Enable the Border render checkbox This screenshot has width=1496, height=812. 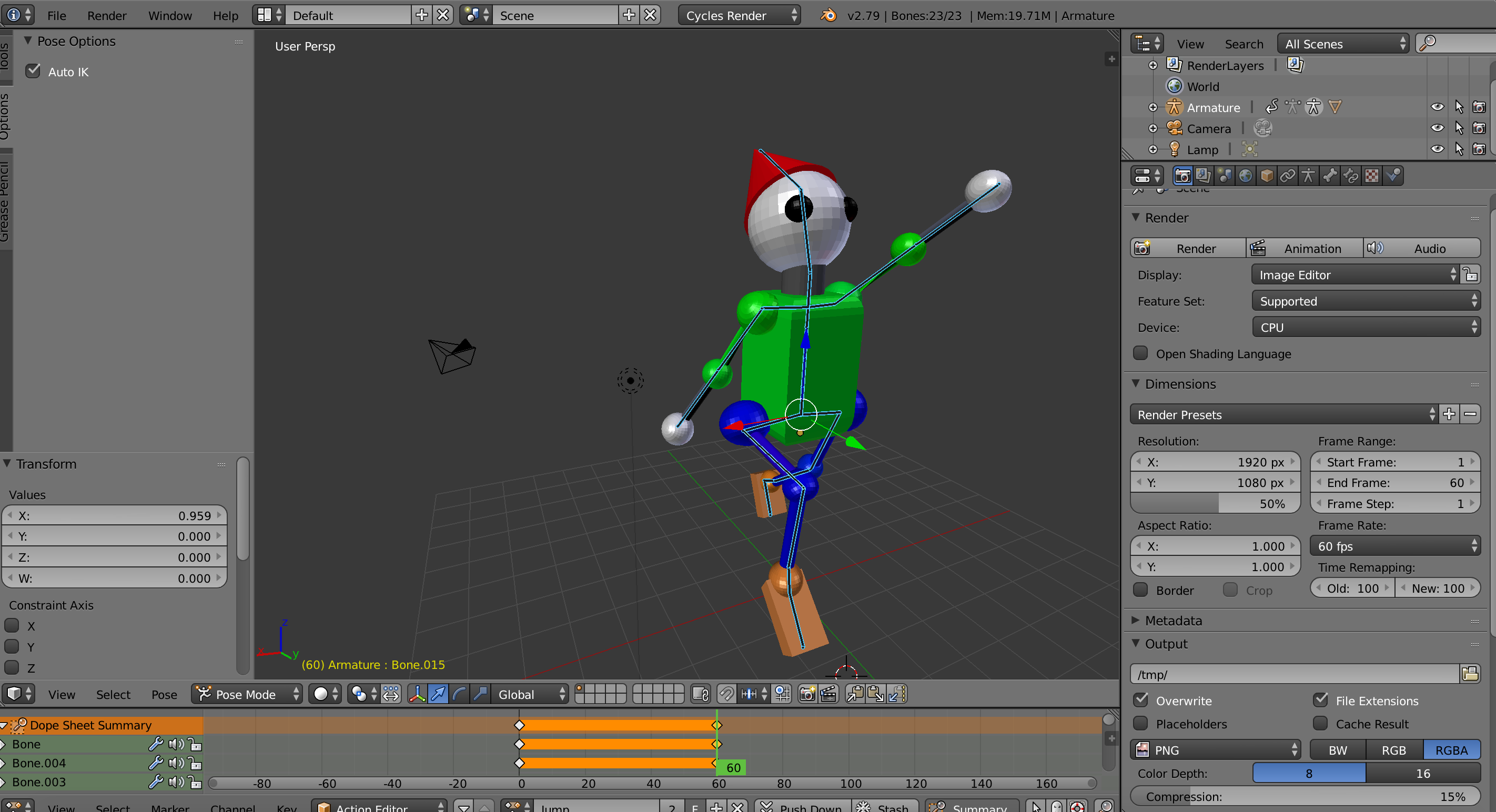1140,590
